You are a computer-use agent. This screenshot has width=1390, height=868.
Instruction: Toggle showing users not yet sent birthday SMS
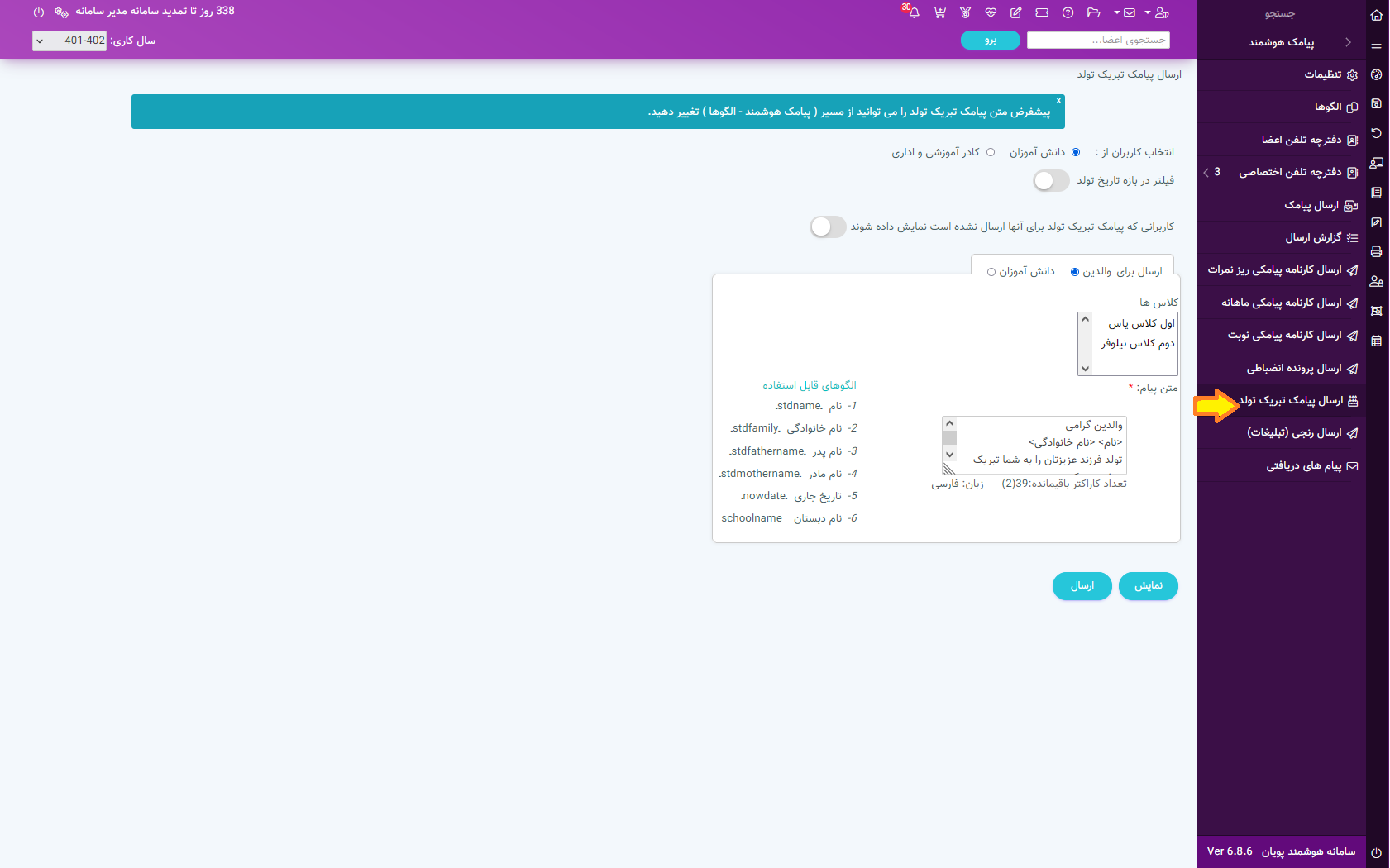pyautogui.click(x=828, y=227)
